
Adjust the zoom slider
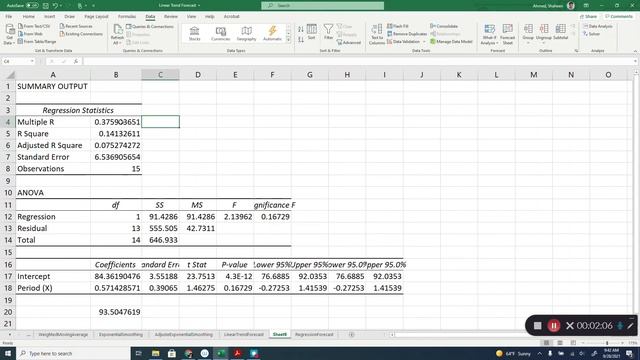pos(607,343)
